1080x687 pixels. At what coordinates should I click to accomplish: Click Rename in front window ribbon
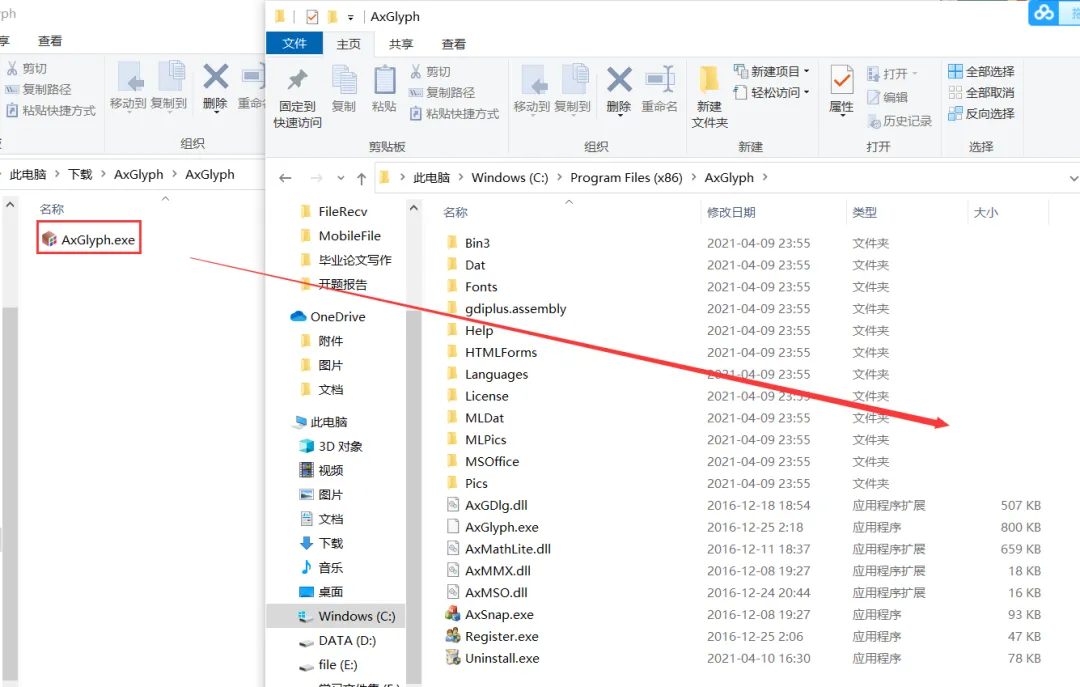pos(659,90)
